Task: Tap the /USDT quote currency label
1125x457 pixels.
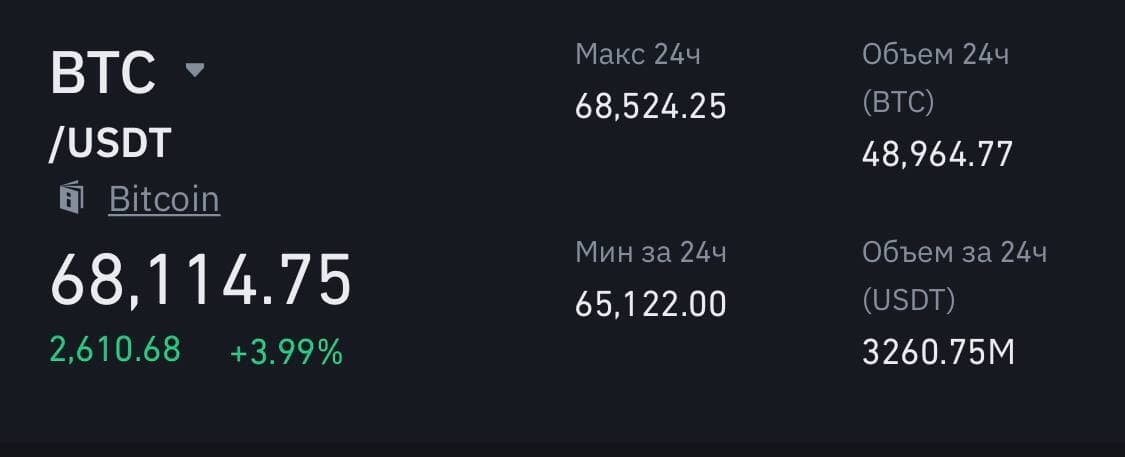Action: pos(111,144)
